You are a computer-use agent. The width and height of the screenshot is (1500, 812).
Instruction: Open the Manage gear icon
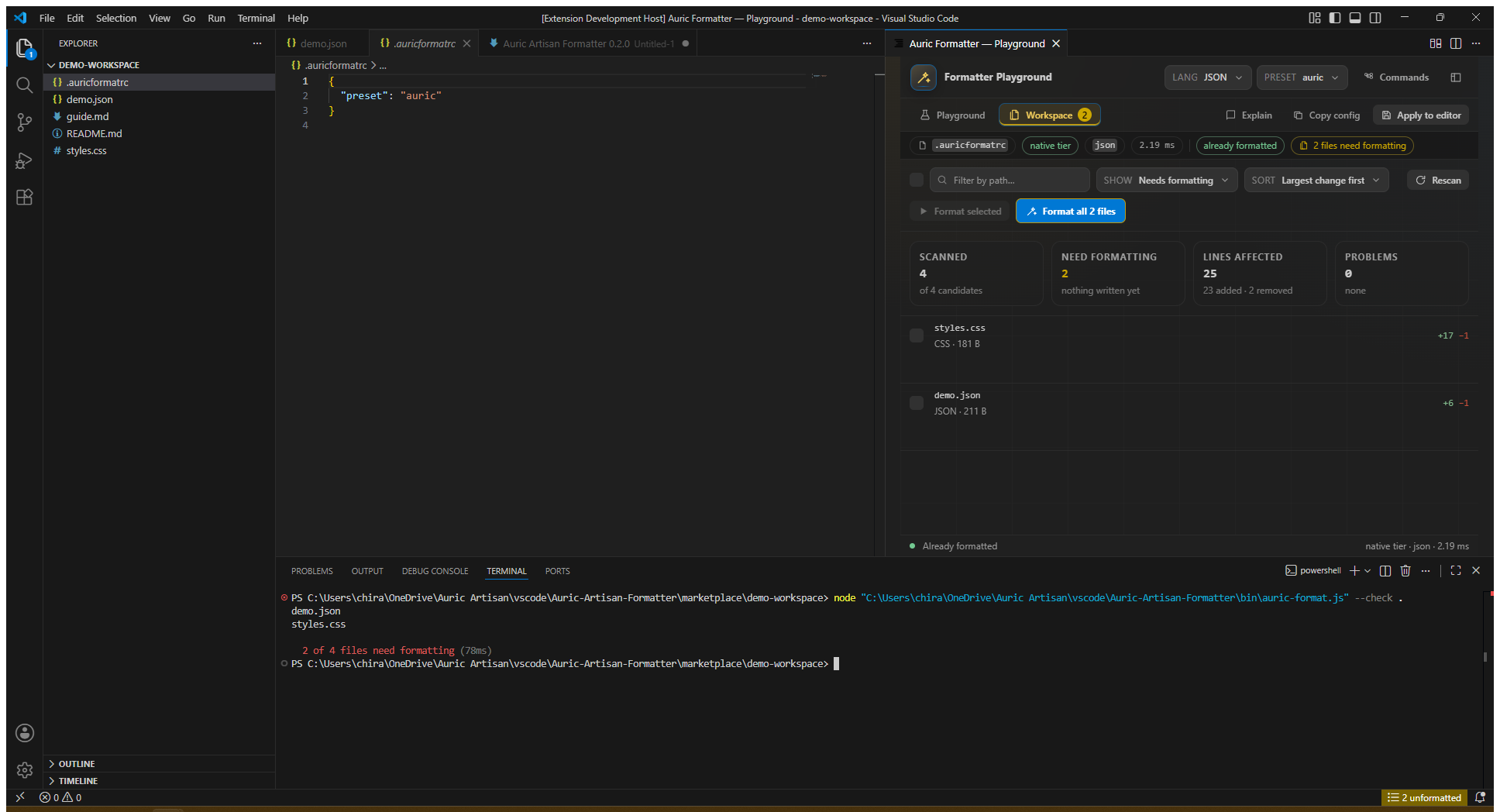25,770
